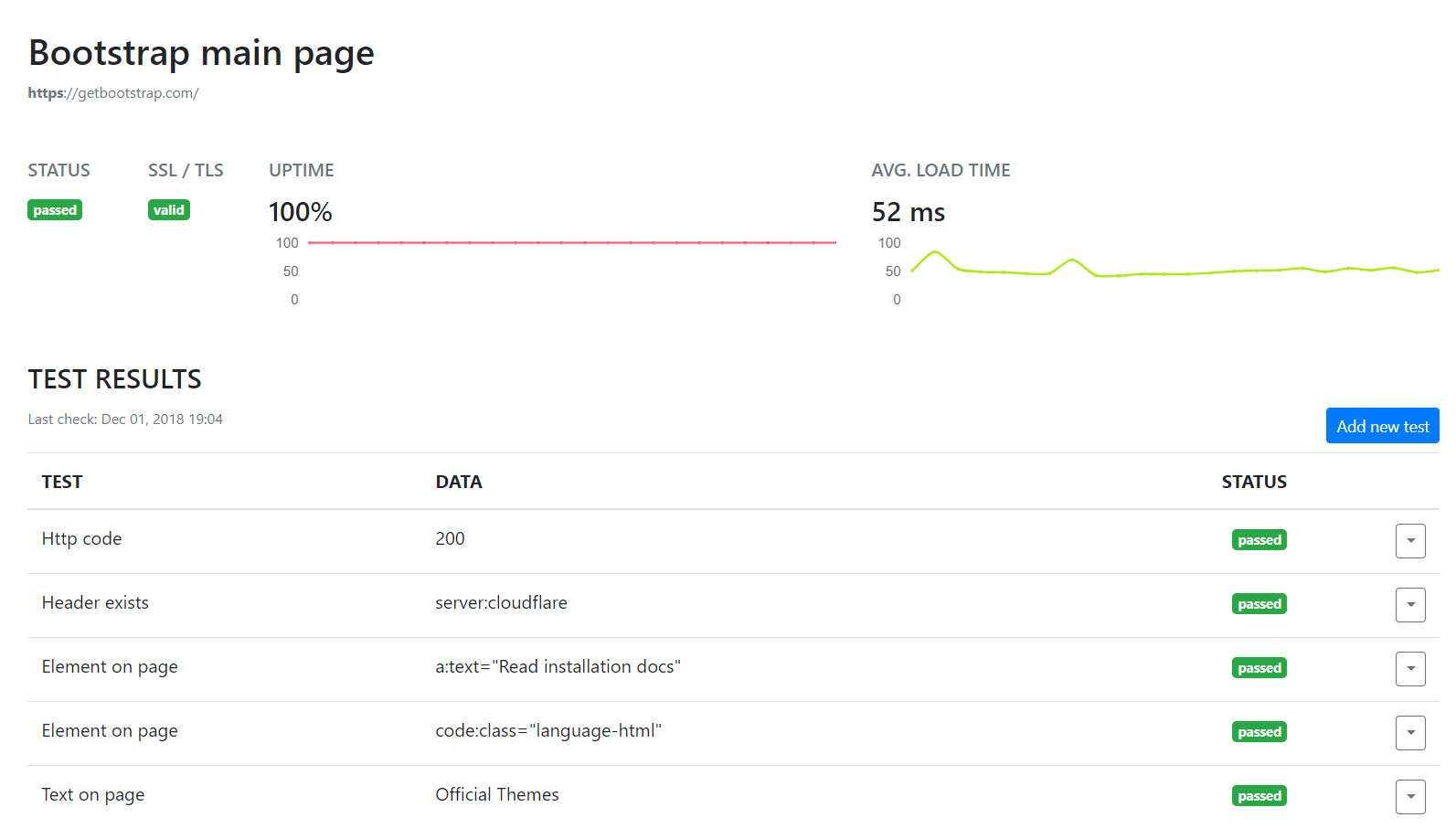Click passed badge for Read installation docs row
Viewport: 1456px width, 839px height.
coord(1259,668)
